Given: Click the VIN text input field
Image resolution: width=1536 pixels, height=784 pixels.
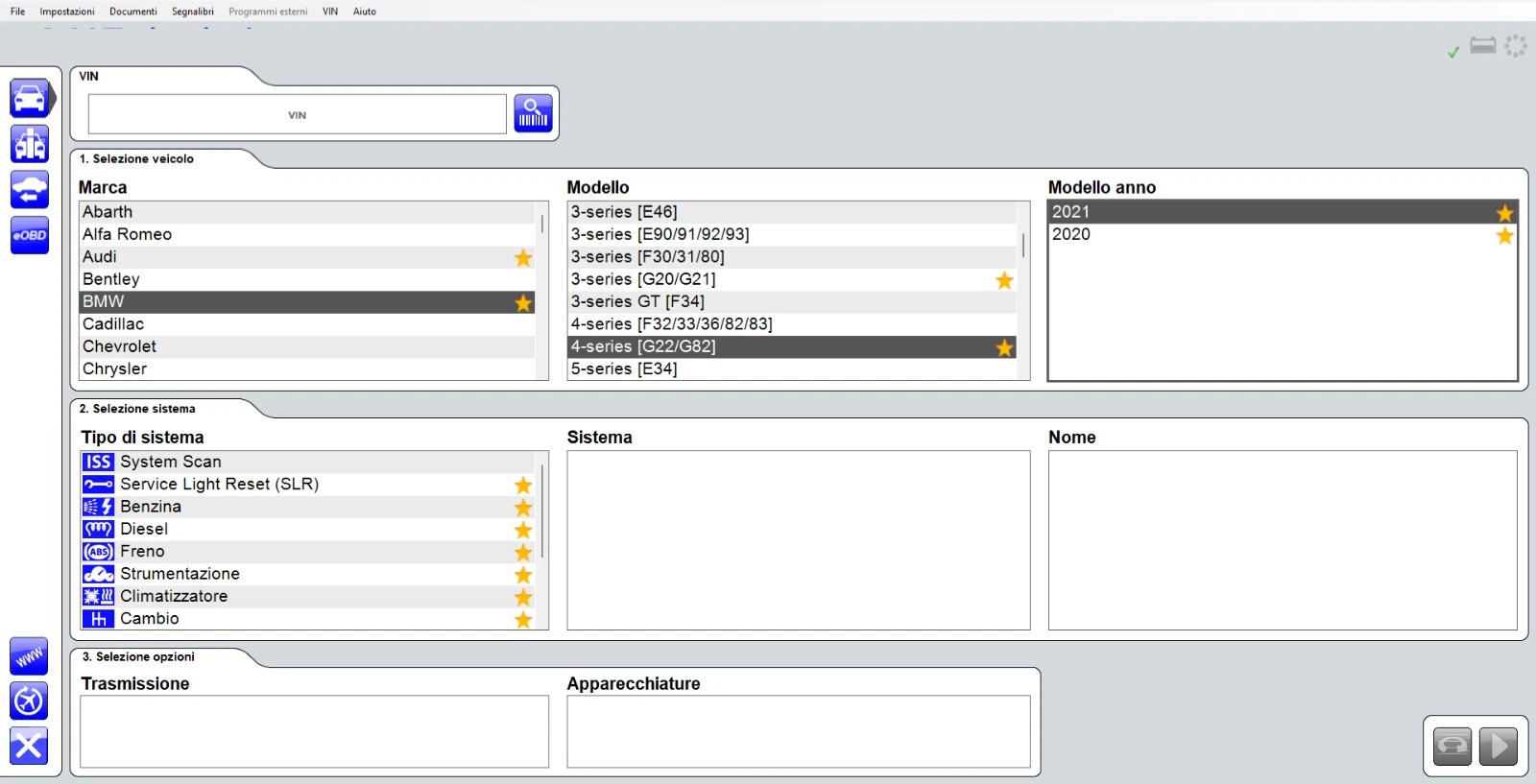Looking at the screenshot, I should [297, 114].
